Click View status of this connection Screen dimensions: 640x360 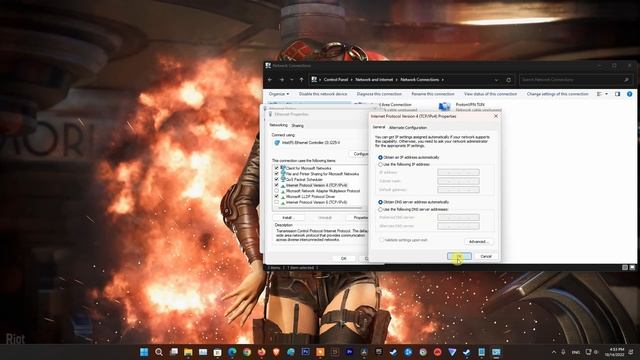(x=490, y=94)
